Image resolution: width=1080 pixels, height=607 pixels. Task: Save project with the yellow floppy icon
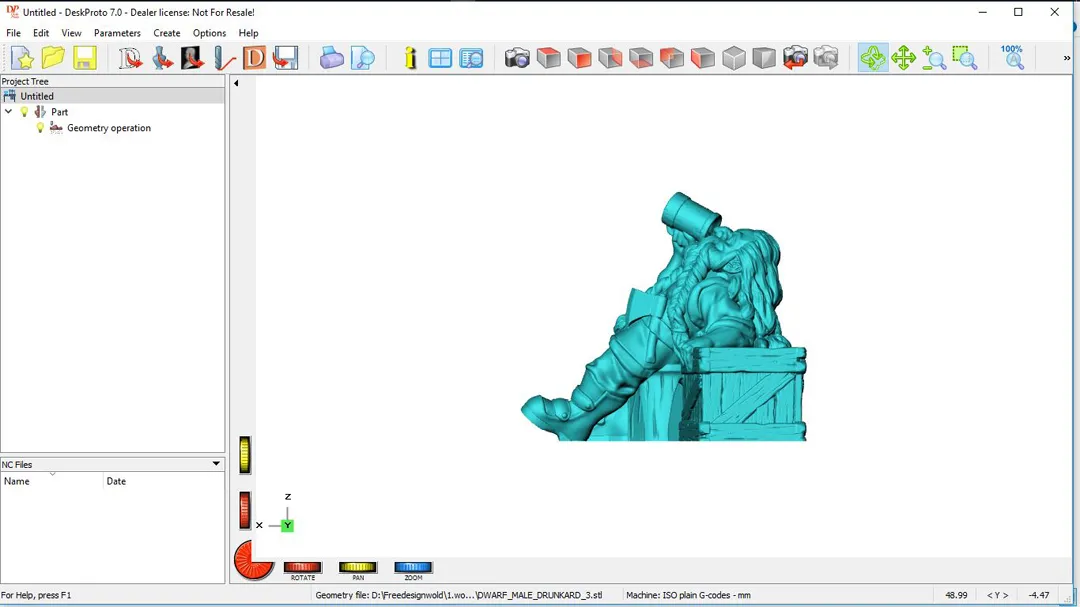coord(85,58)
